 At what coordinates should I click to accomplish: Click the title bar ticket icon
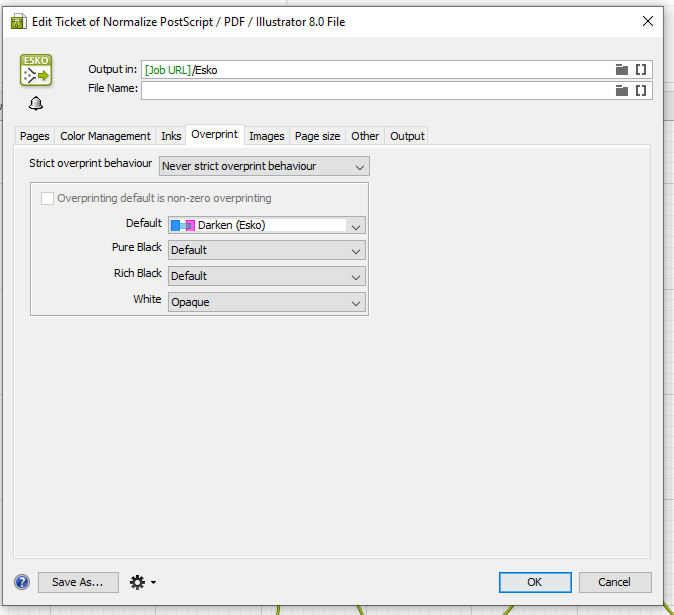(18, 21)
